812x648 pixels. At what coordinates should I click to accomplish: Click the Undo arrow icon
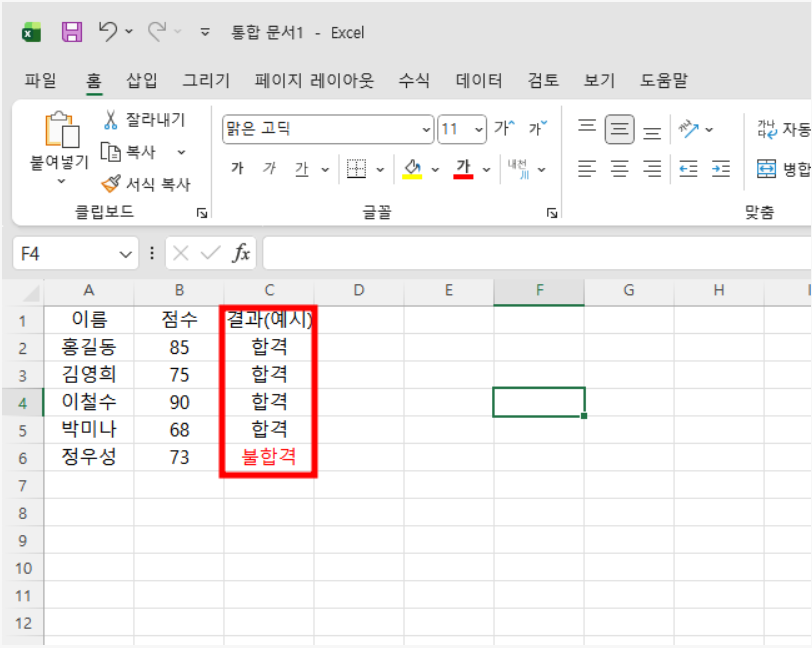coord(108,32)
